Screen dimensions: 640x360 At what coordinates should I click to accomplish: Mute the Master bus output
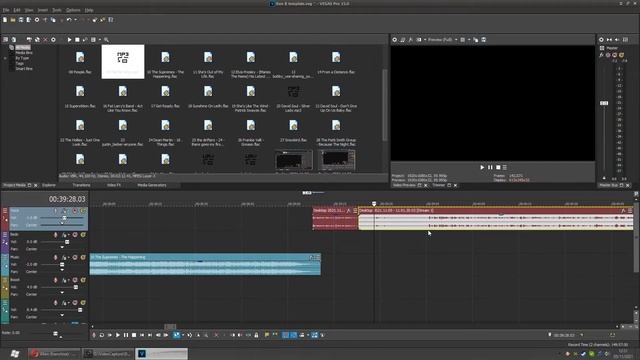pyautogui.click(x=615, y=55)
